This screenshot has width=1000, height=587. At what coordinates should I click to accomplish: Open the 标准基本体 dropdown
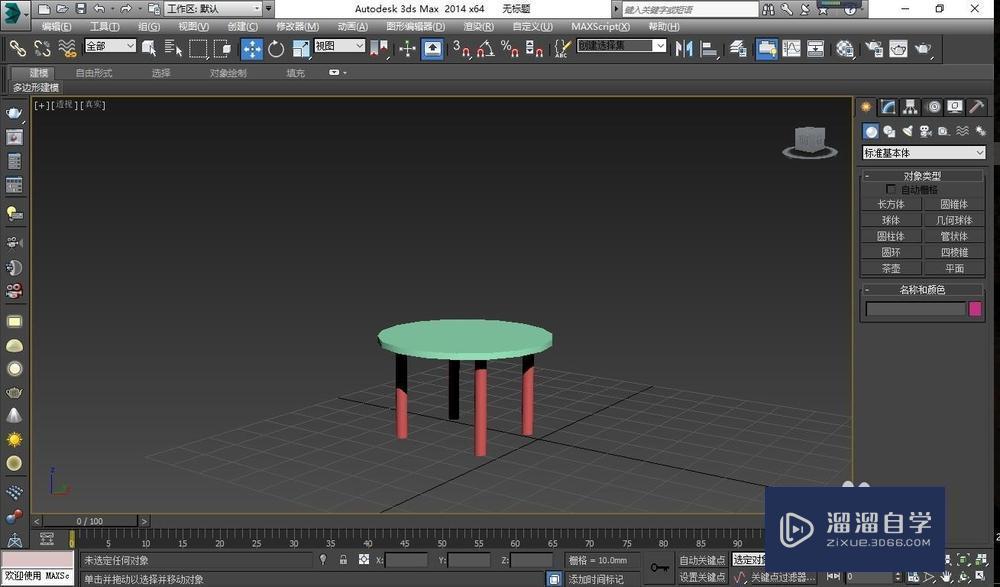(922, 152)
